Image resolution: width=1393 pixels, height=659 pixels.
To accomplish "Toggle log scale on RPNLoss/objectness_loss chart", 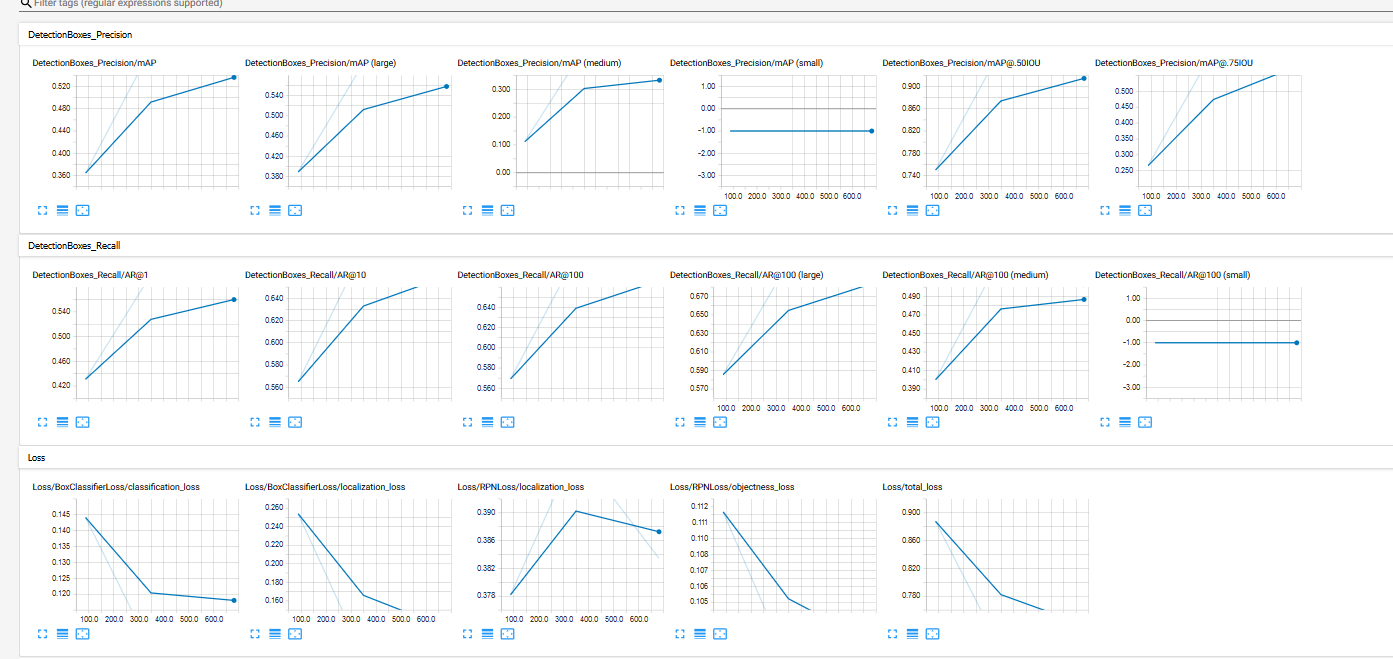I will click(700, 633).
